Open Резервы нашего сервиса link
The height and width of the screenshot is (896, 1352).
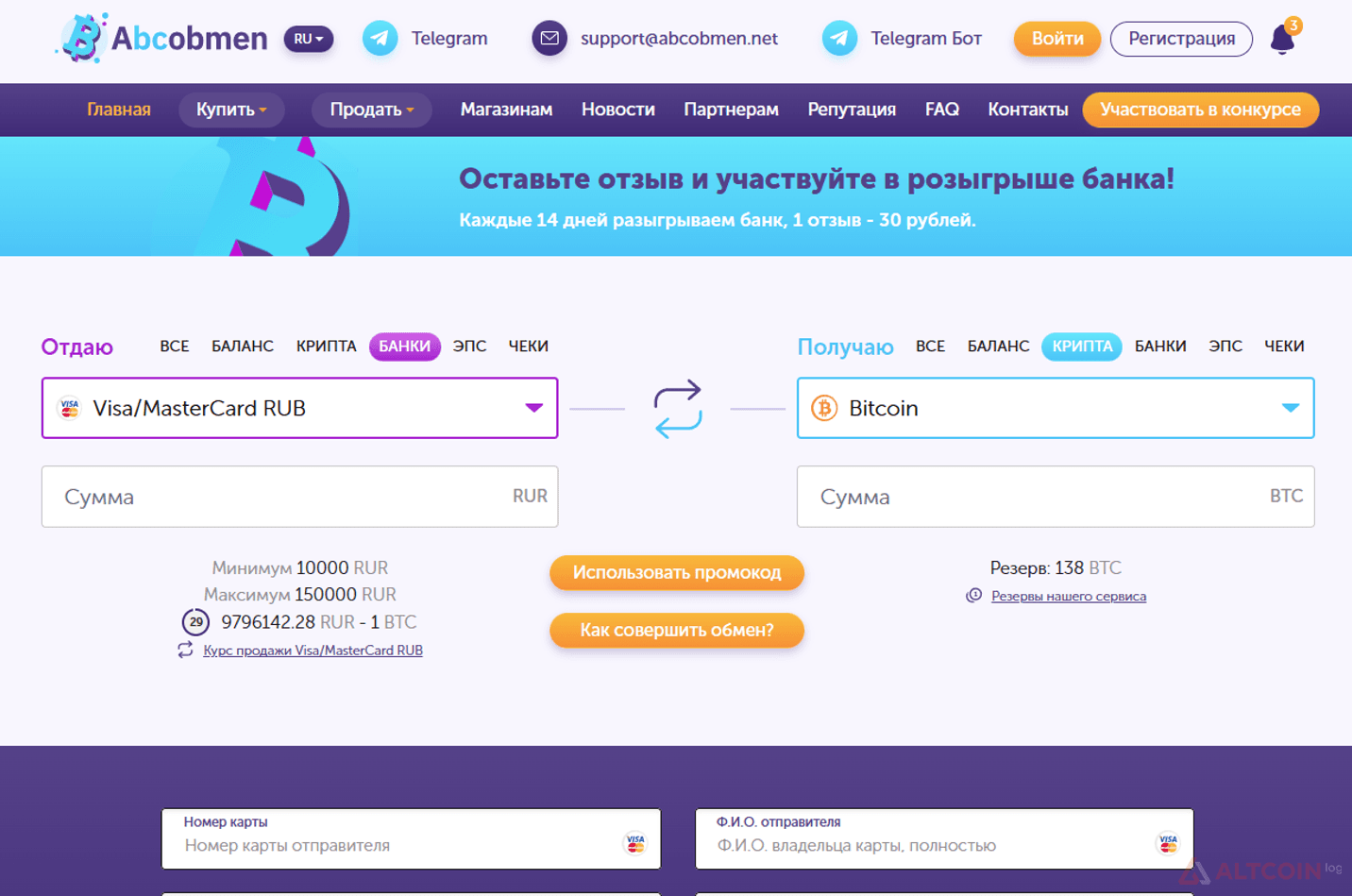(x=1069, y=597)
